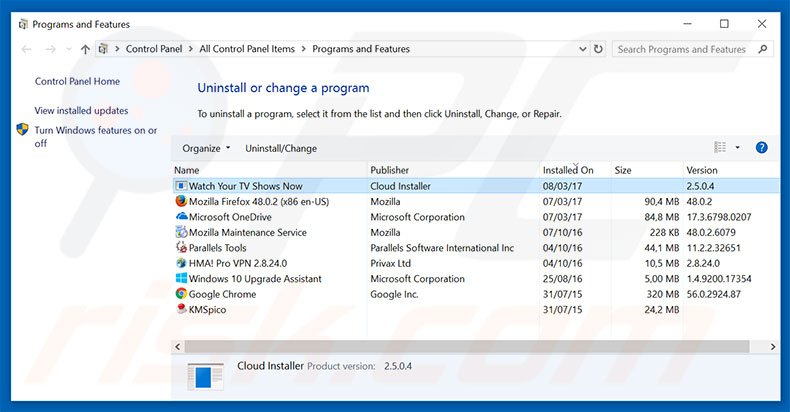Click the address bar Control Panel icon
790x412 pixels.
tap(103, 49)
